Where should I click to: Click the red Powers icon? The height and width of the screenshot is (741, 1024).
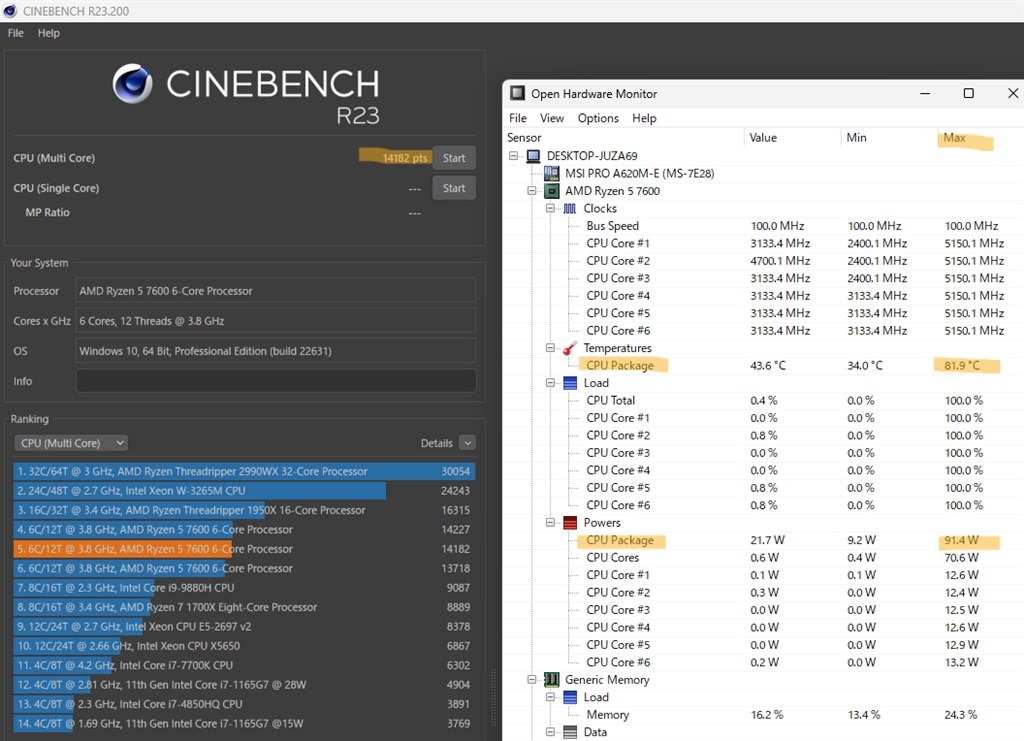click(x=570, y=523)
